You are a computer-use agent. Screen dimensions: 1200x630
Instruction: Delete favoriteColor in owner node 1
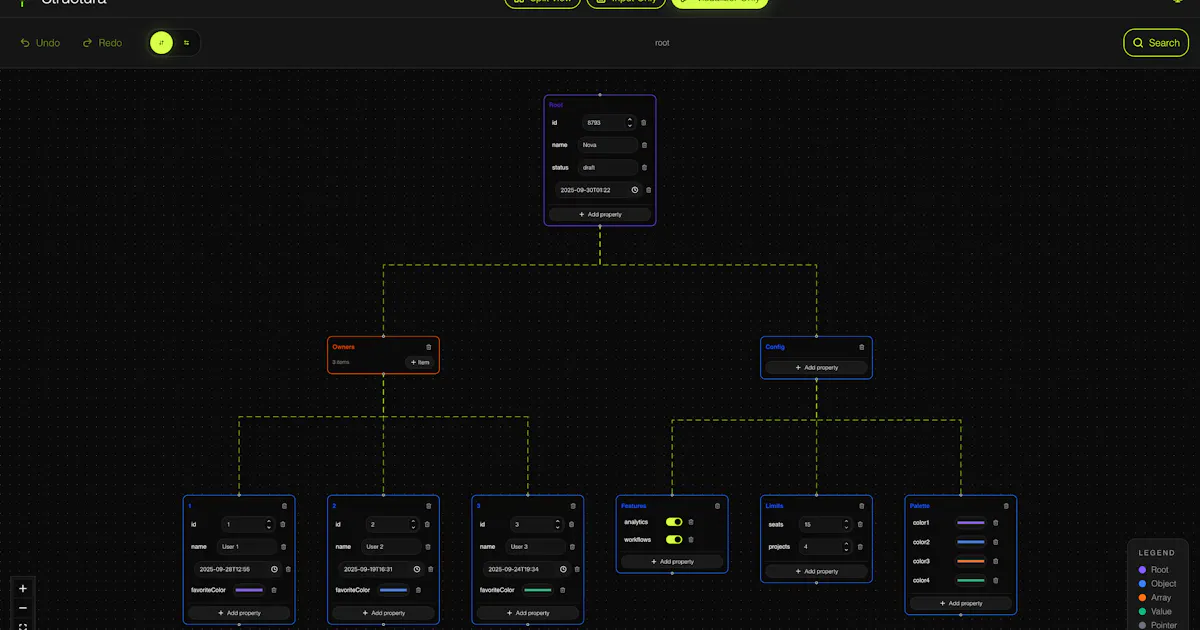(x=273, y=590)
